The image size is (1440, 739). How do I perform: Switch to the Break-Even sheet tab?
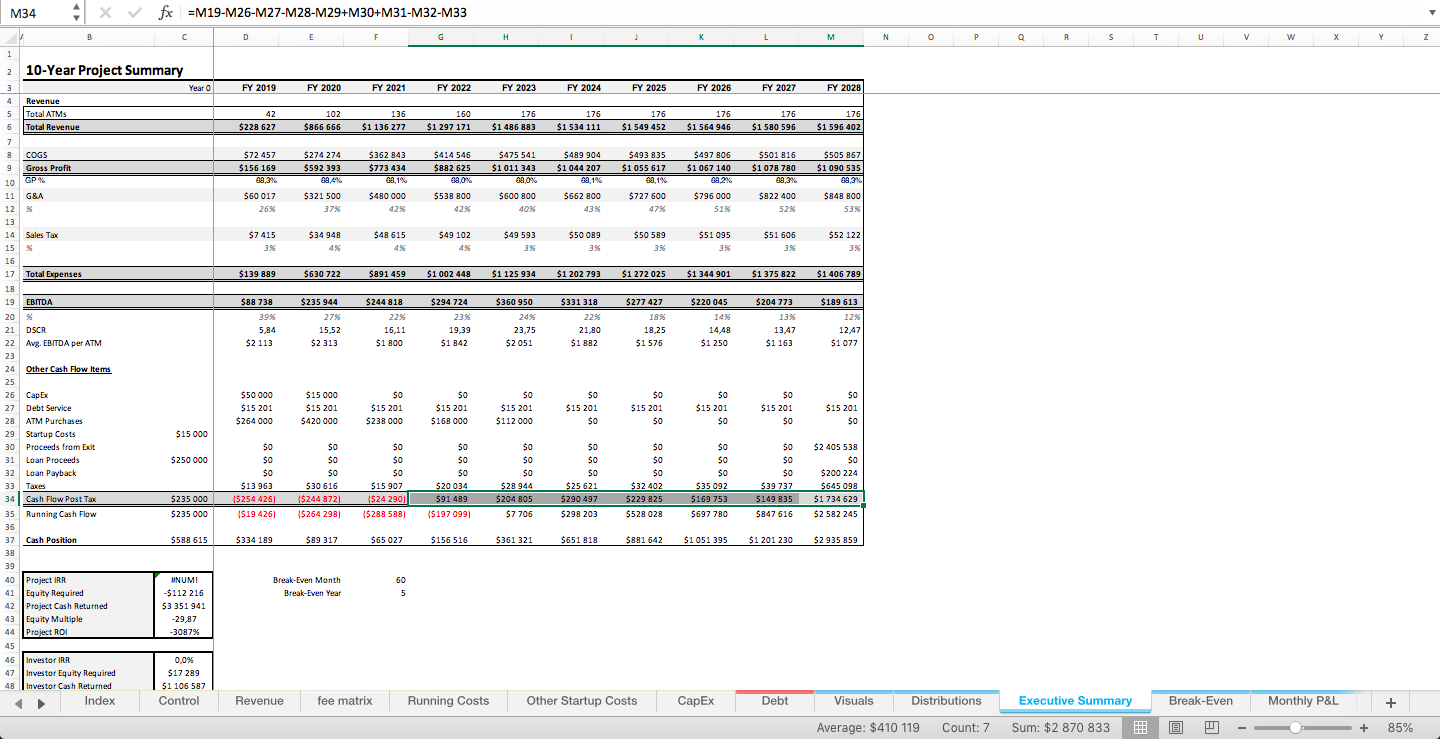coord(1201,701)
